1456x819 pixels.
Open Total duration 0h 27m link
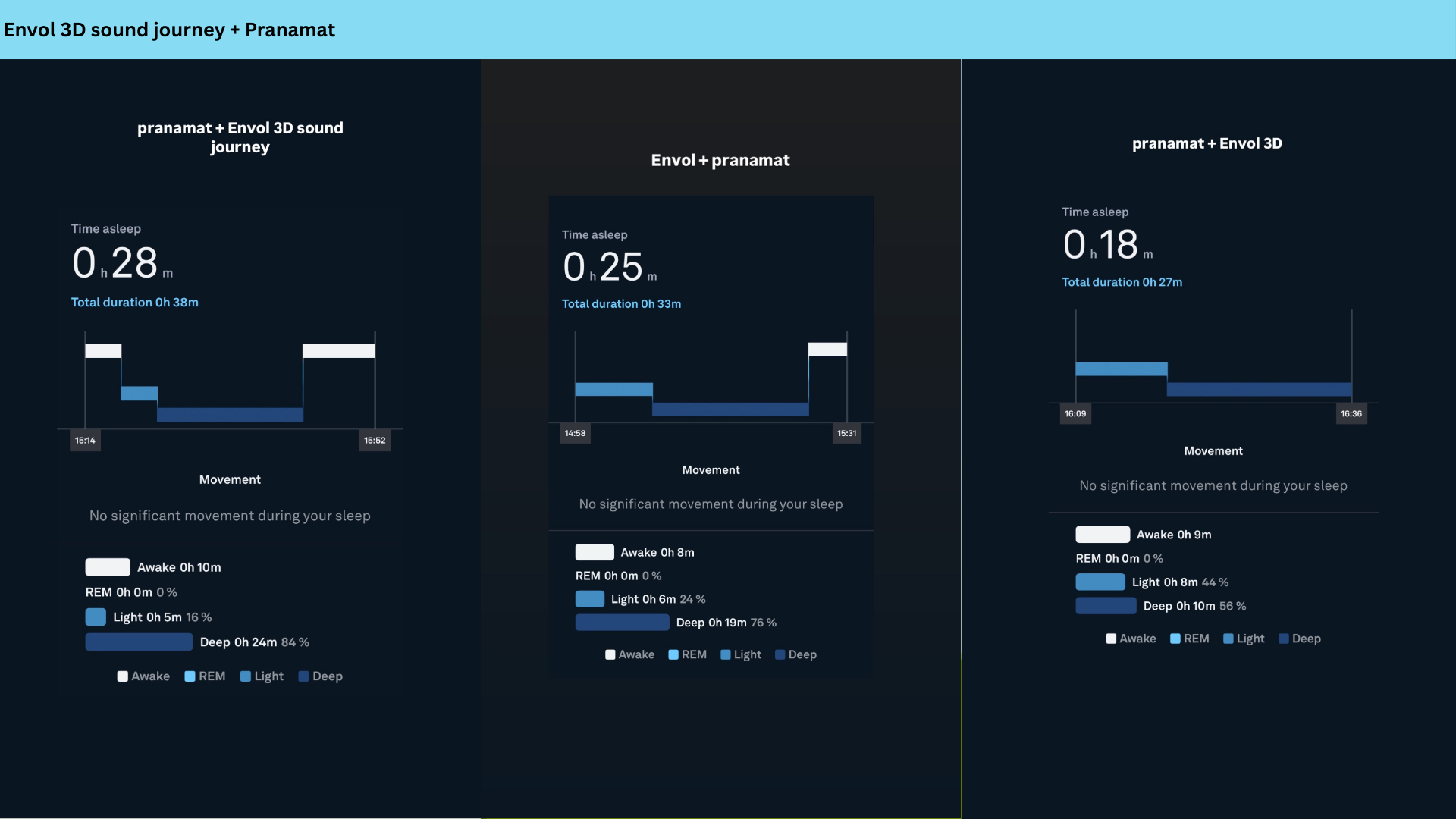(1122, 282)
